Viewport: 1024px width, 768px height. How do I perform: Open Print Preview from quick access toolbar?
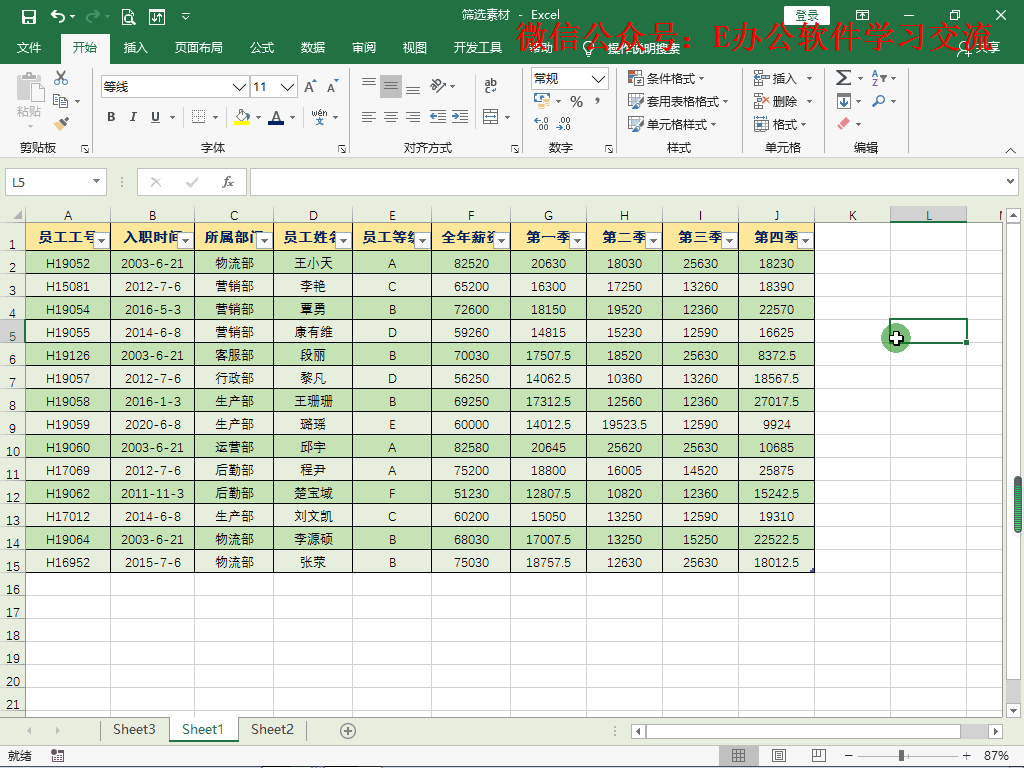(x=129, y=17)
